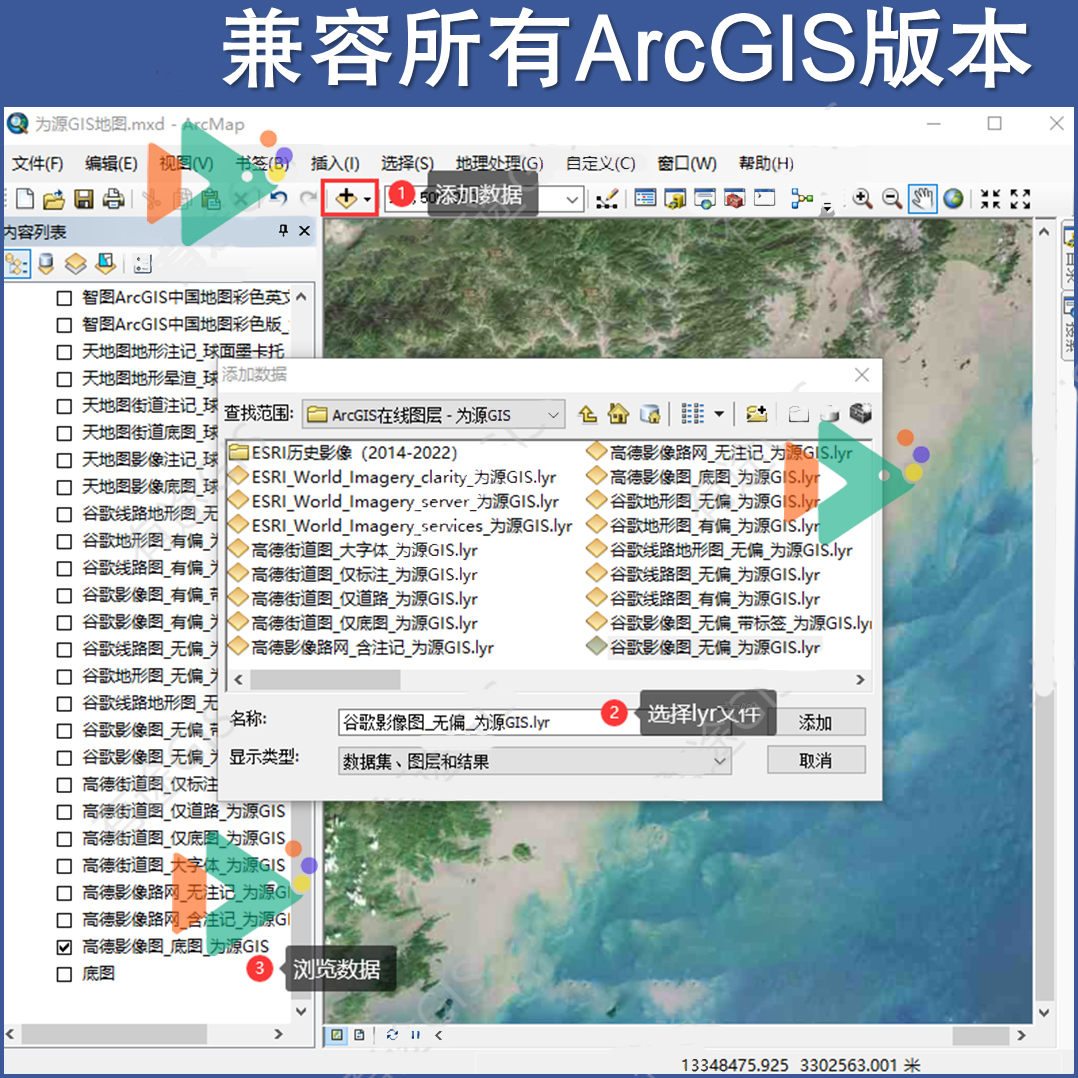
Task: Click the Full Extent globe icon
Action: 953,199
